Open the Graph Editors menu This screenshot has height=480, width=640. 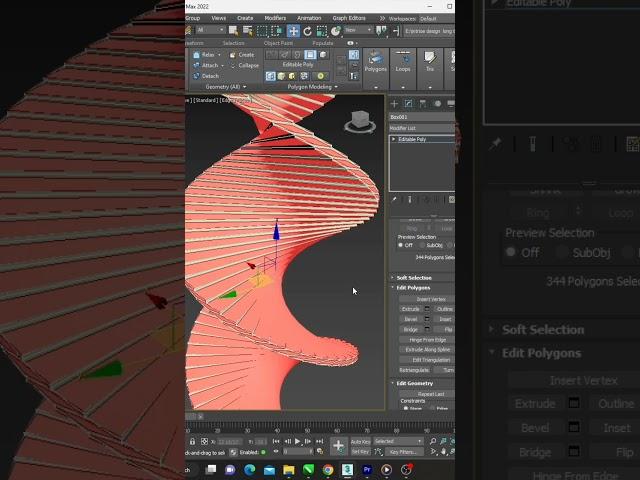click(349, 18)
